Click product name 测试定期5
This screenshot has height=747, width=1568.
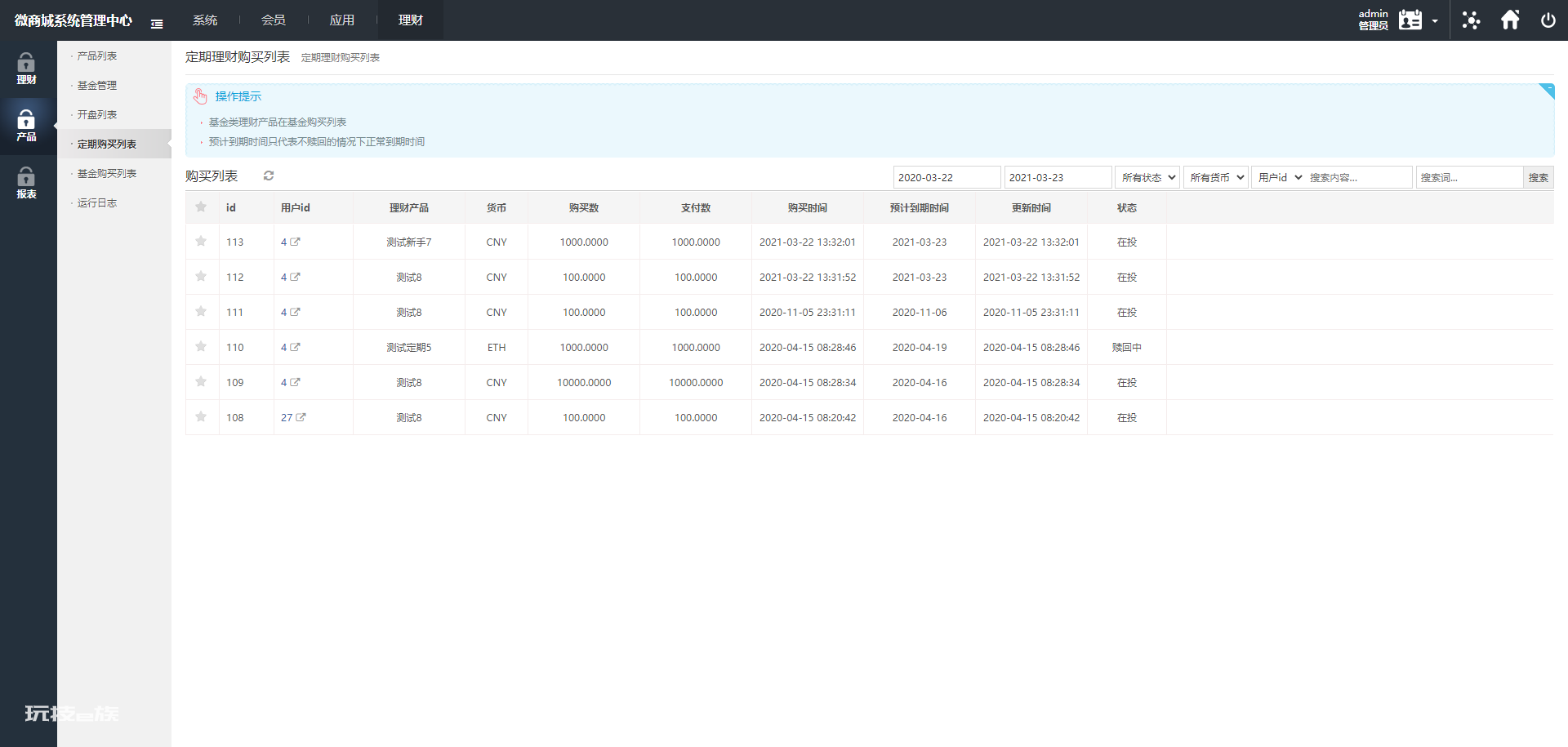coord(409,347)
